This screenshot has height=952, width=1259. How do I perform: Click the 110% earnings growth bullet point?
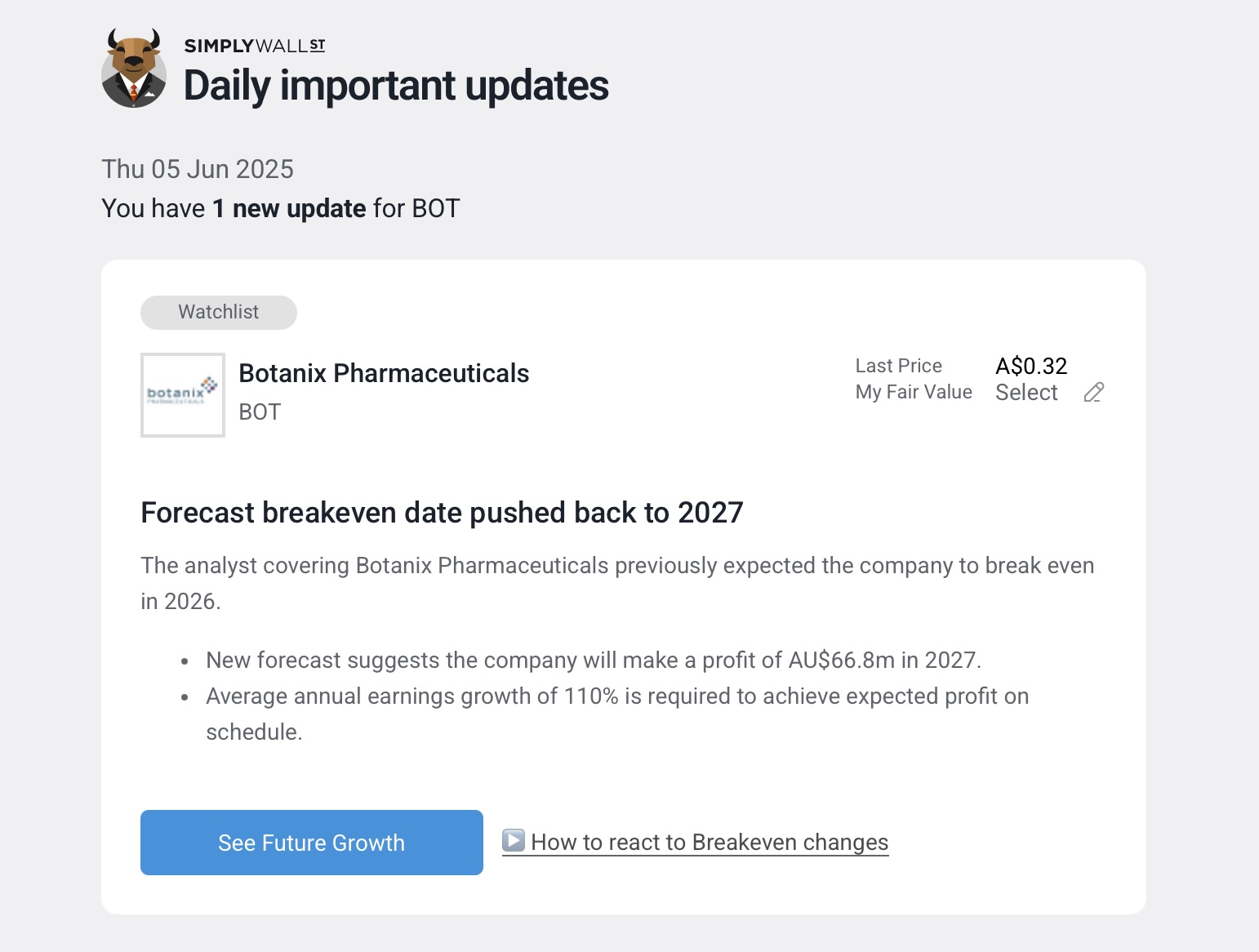point(616,696)
